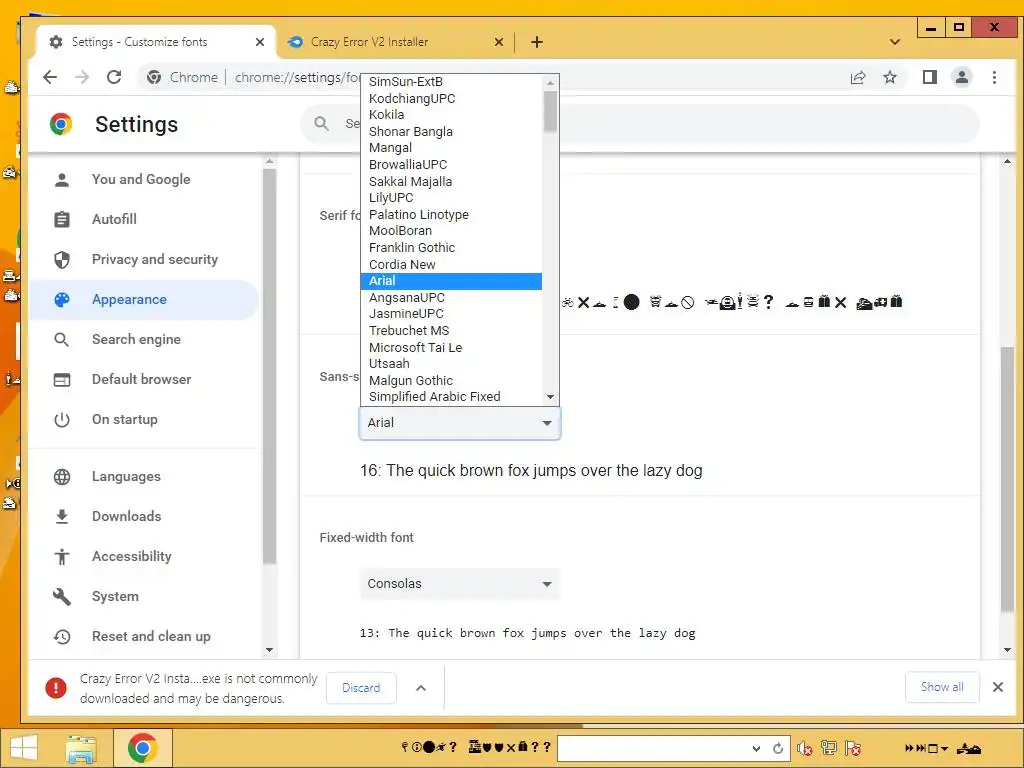Open File Explorer from the taskbar

coord(81,748)
